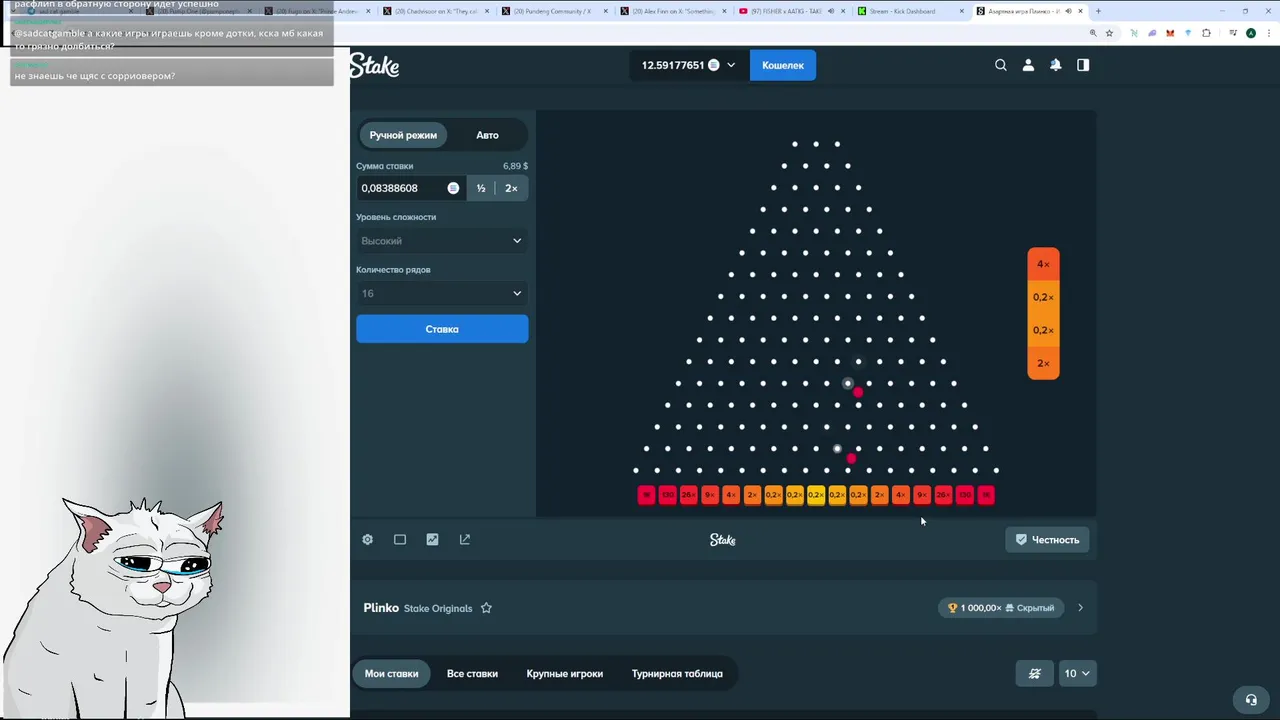The height and width of the screenshot is (720, 1280).
Task: Open the balance currency dropdown chevron
Action: click(731, 65)
